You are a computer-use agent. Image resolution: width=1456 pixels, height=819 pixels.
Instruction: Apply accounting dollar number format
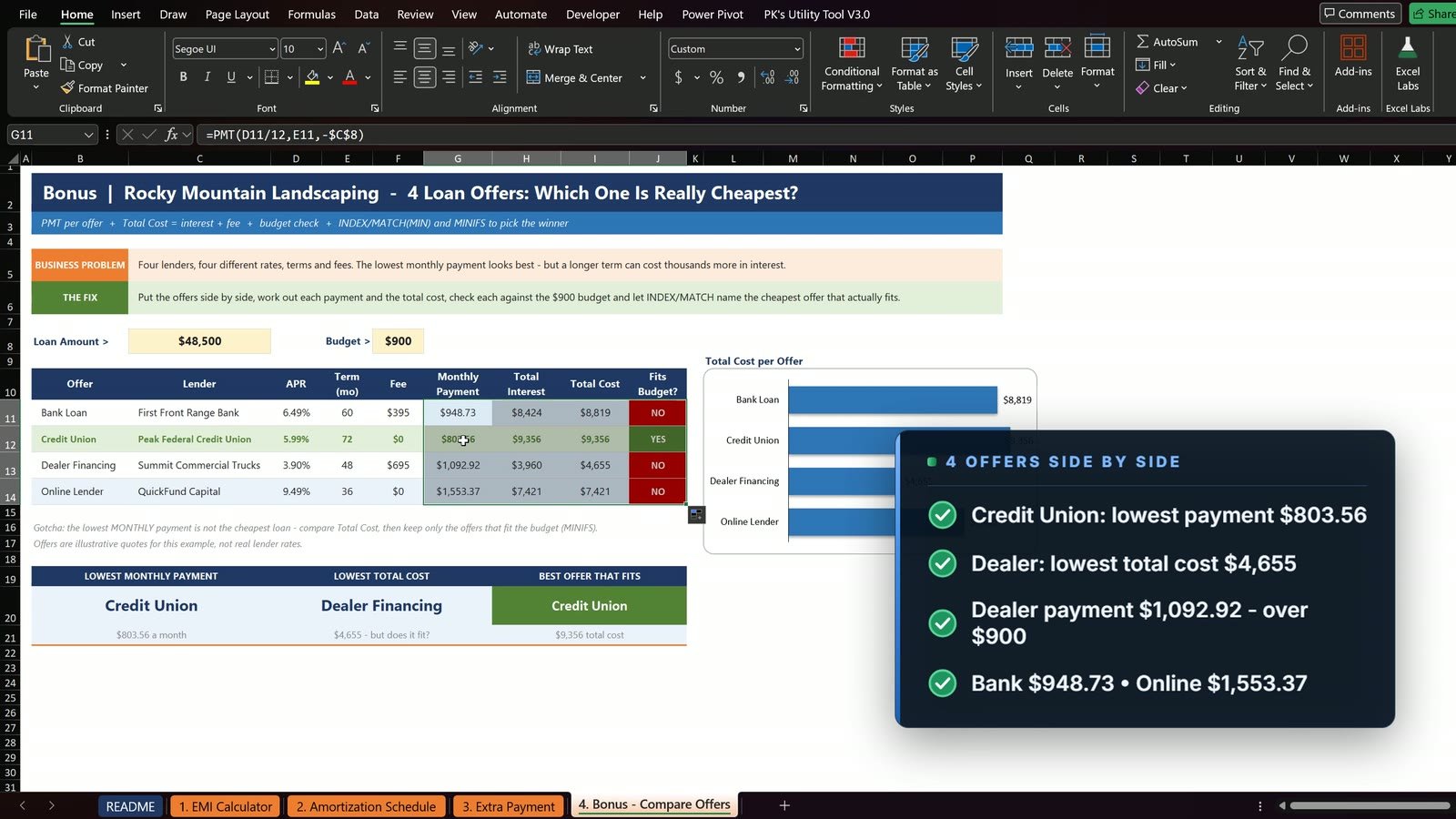(678, 77)
